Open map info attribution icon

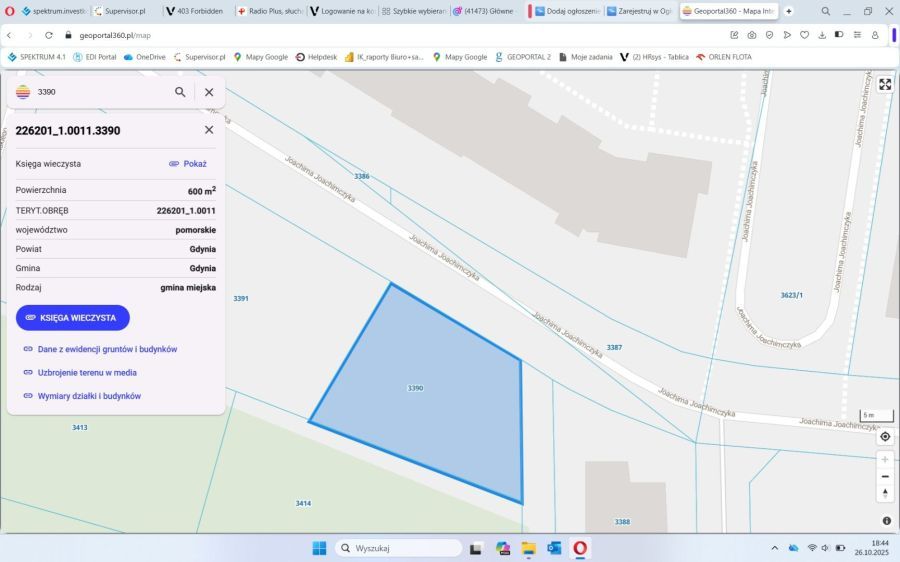887,521
